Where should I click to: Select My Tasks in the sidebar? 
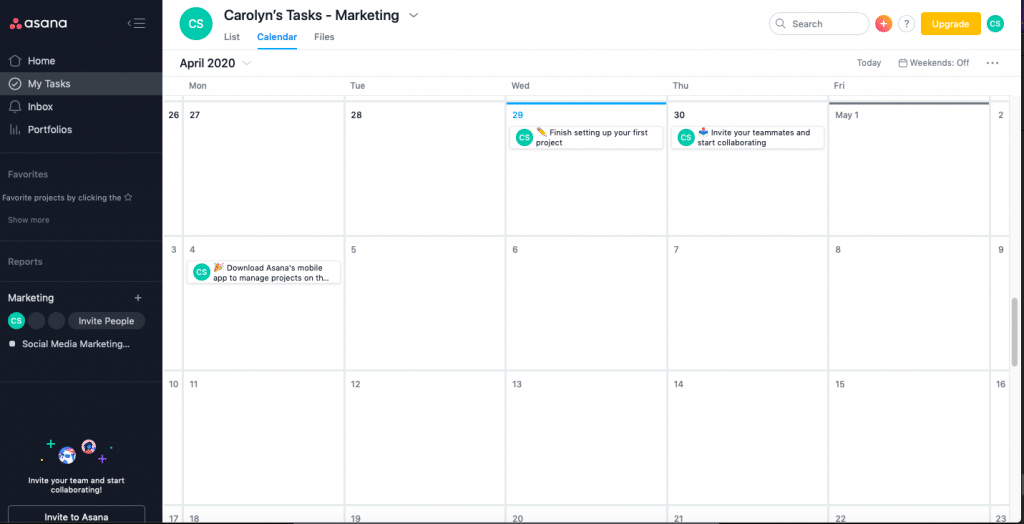click(x=48, y=84)
